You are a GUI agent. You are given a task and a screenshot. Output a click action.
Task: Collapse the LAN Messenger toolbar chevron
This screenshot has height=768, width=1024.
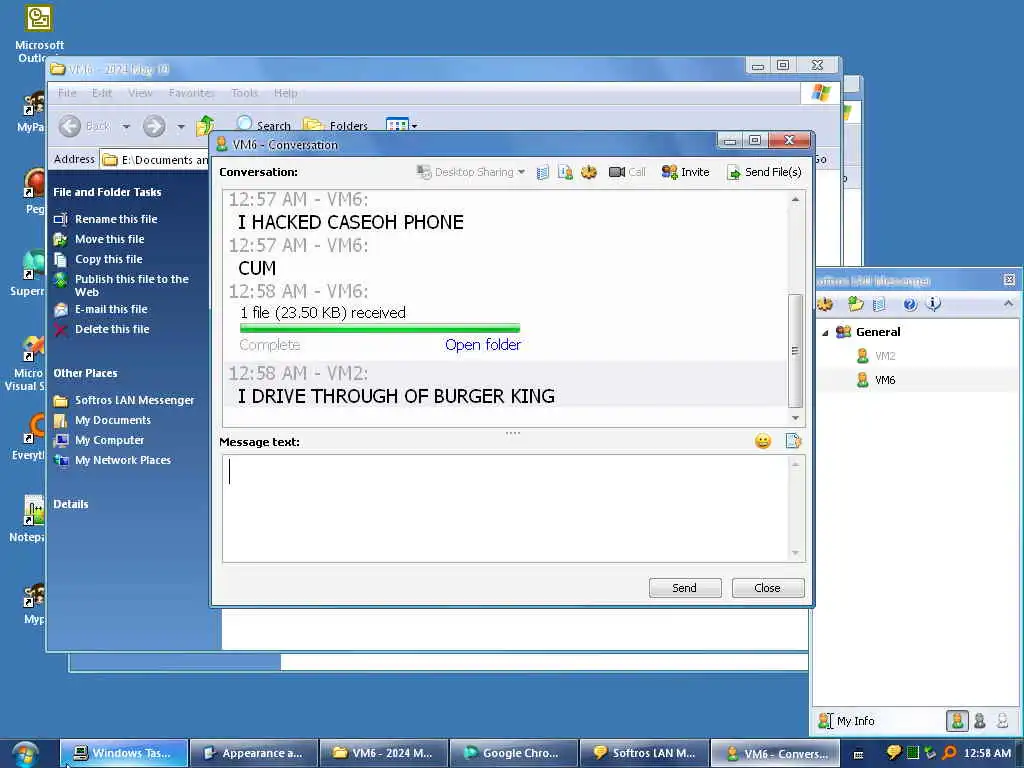pyautogui.click(x=1008, y=304)
